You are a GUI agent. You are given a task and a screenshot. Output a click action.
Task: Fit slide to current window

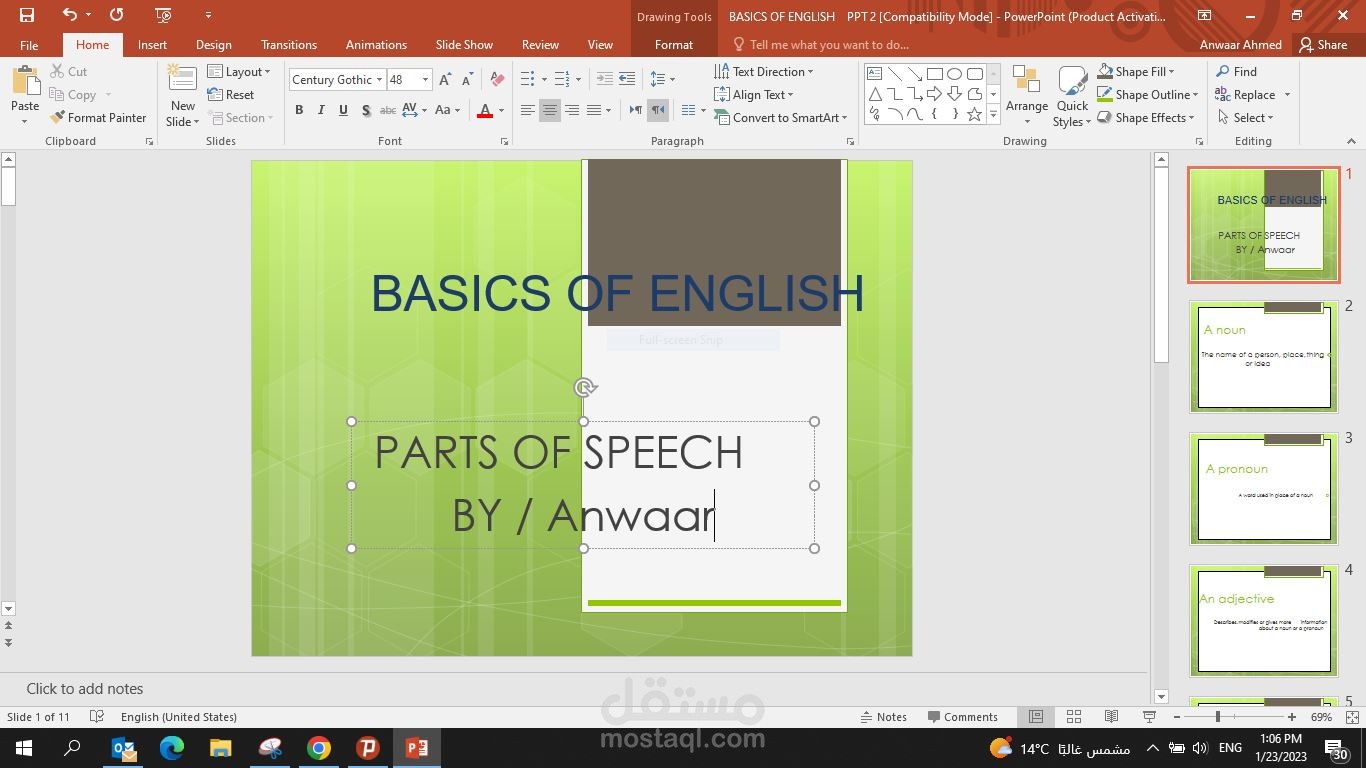[1353, 717]
